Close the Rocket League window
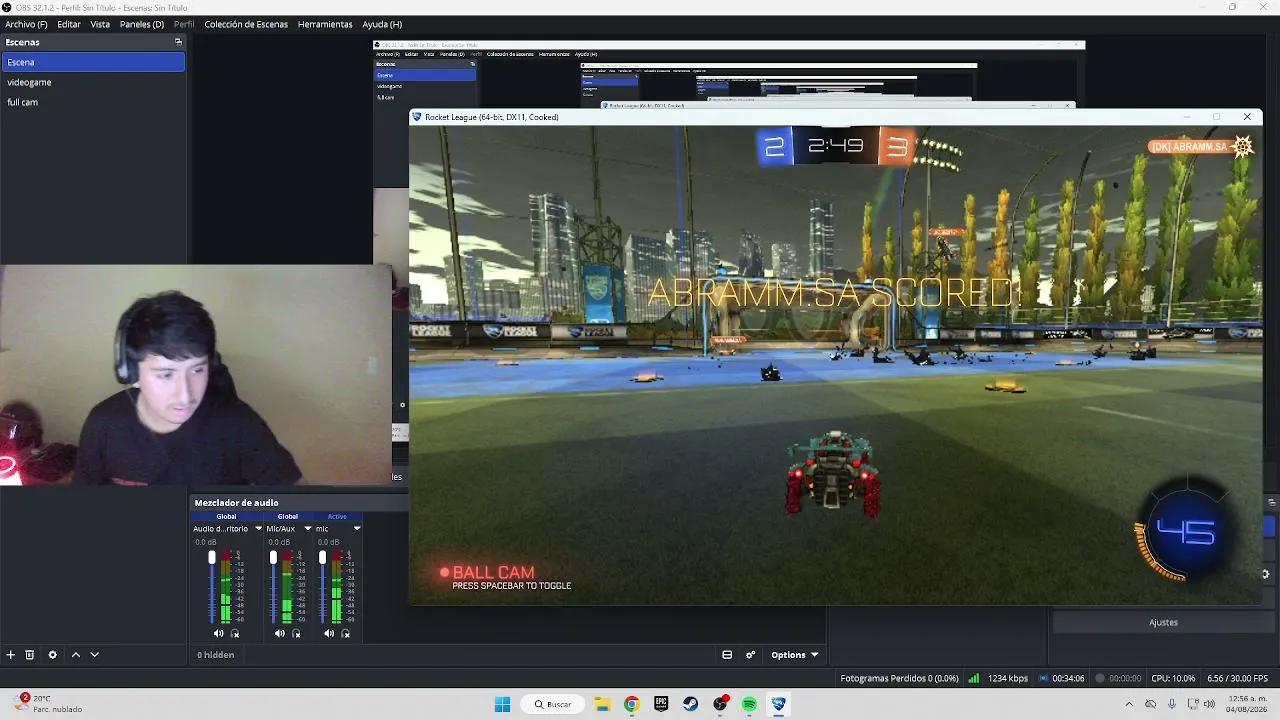 1247,117
